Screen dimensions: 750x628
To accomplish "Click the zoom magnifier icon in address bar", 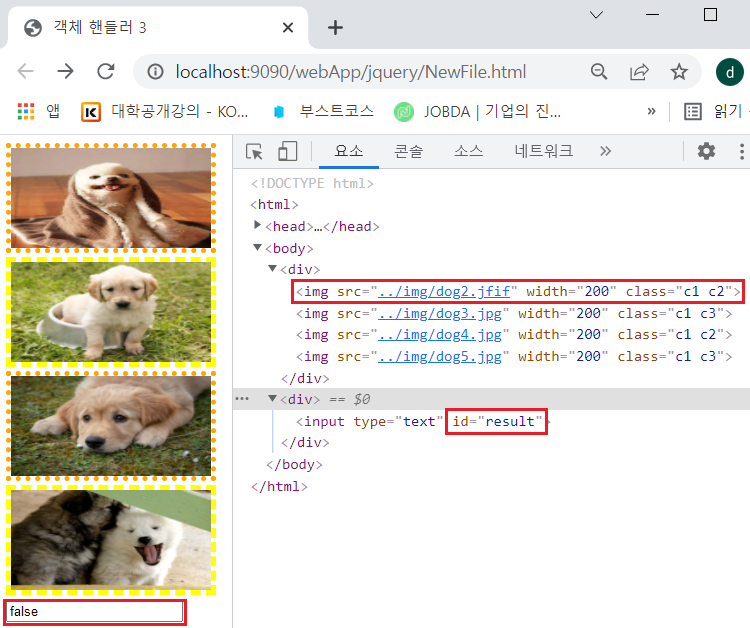I will click(x=599, y=72).
